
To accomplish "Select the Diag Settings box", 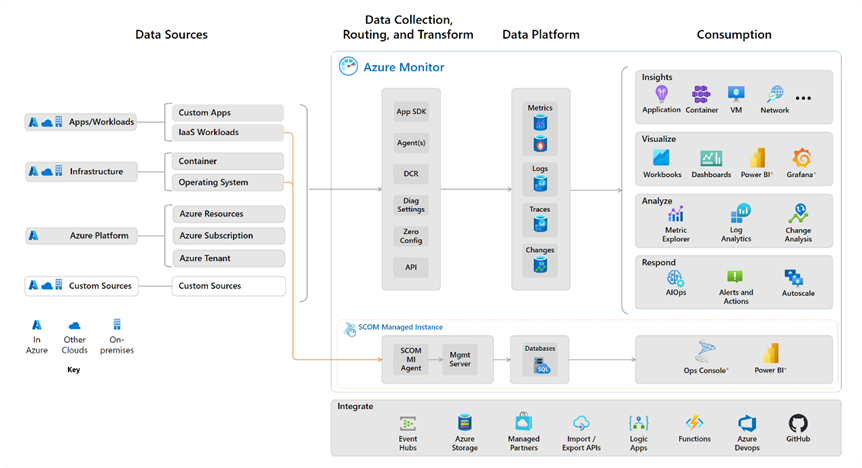I will [411, 205].
